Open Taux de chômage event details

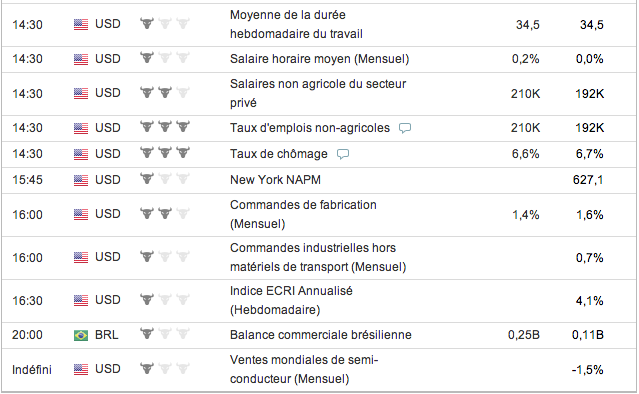click(279, 154)
